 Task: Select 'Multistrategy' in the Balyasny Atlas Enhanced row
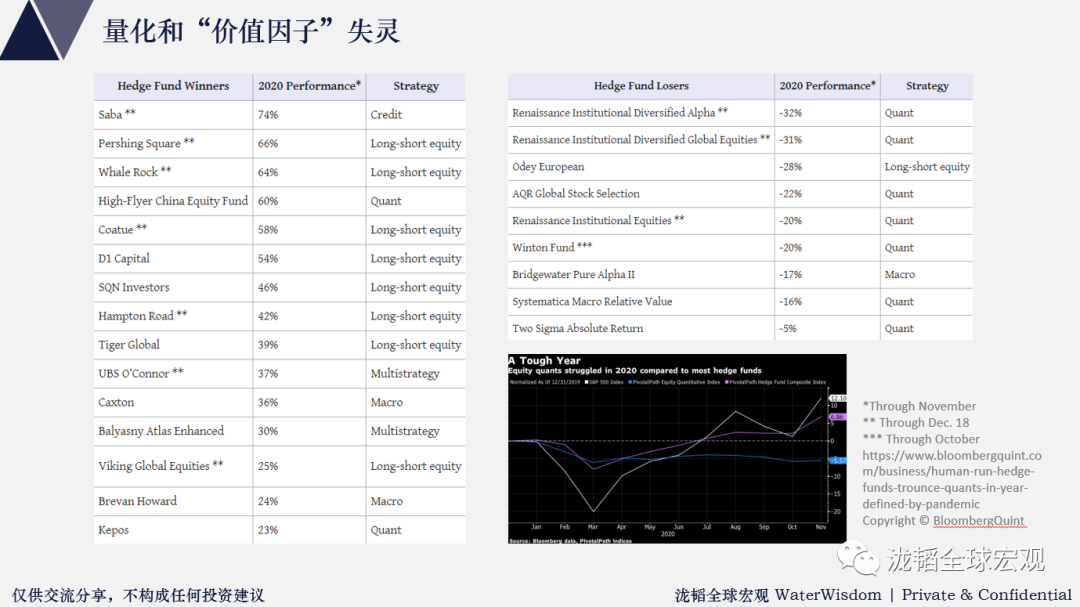[405, 431]
